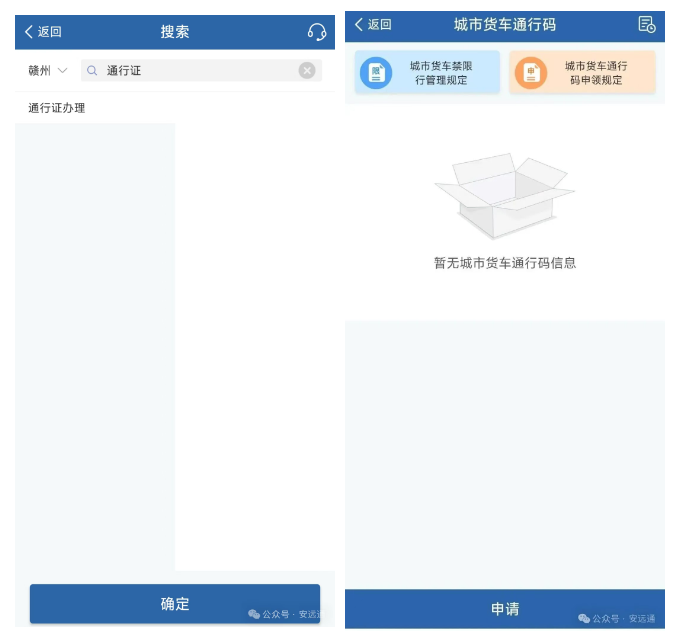The width and height of the screenshot is (678, 640).
Task: Click the empty box illustration
Action: pos(504,195)
